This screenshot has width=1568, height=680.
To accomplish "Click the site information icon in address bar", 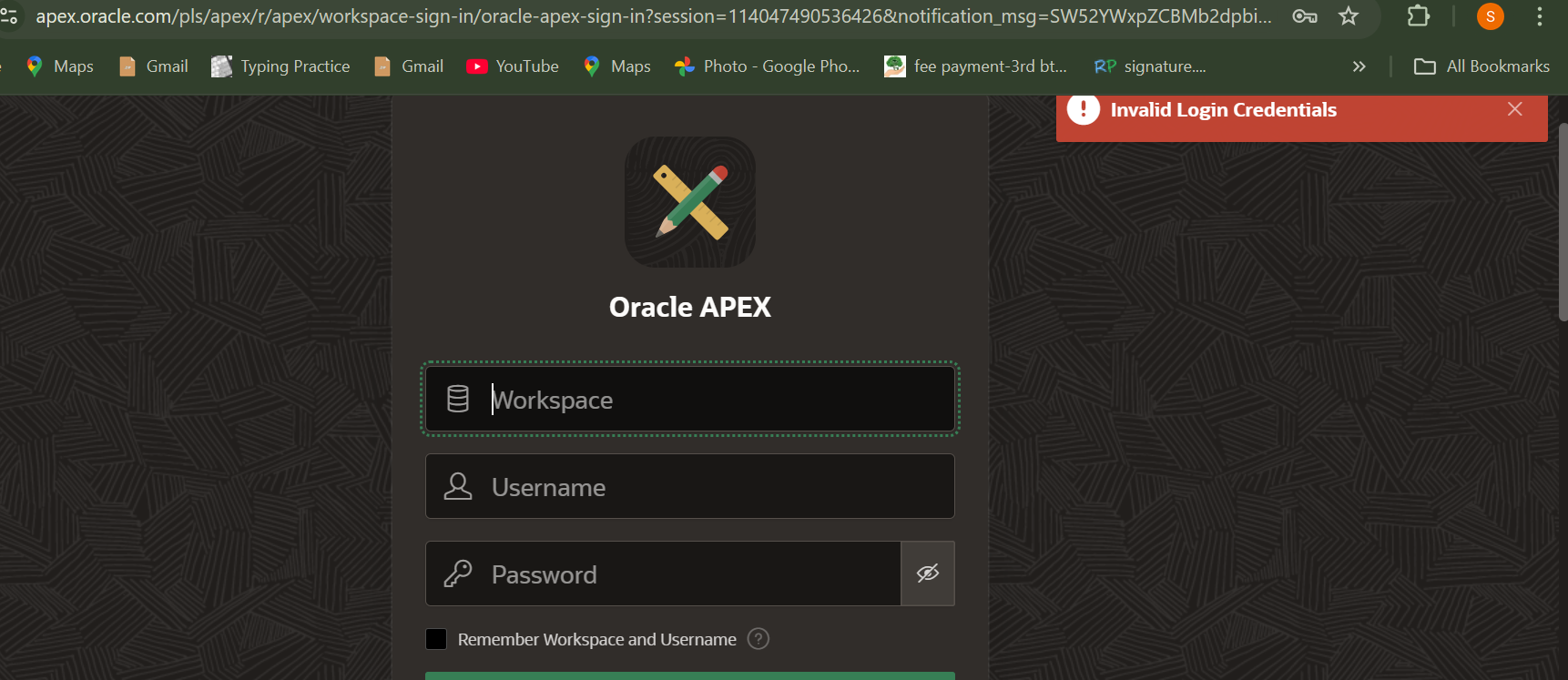I will tap(9, 15).
